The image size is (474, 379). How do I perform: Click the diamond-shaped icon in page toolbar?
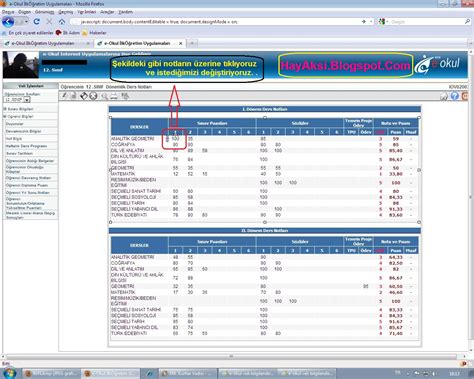84,96
